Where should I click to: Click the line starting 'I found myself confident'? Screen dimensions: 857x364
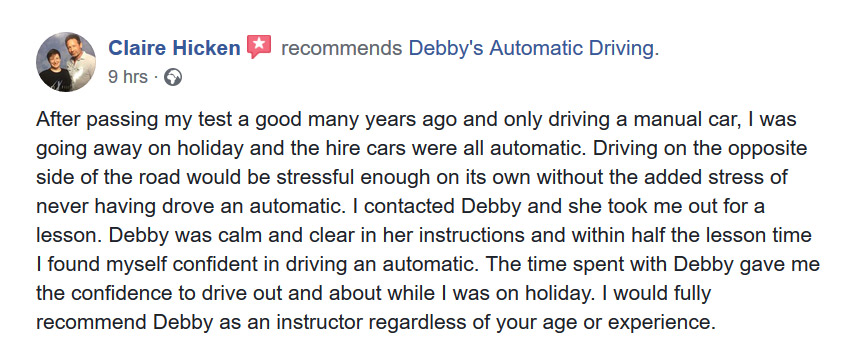click(428, 265)
